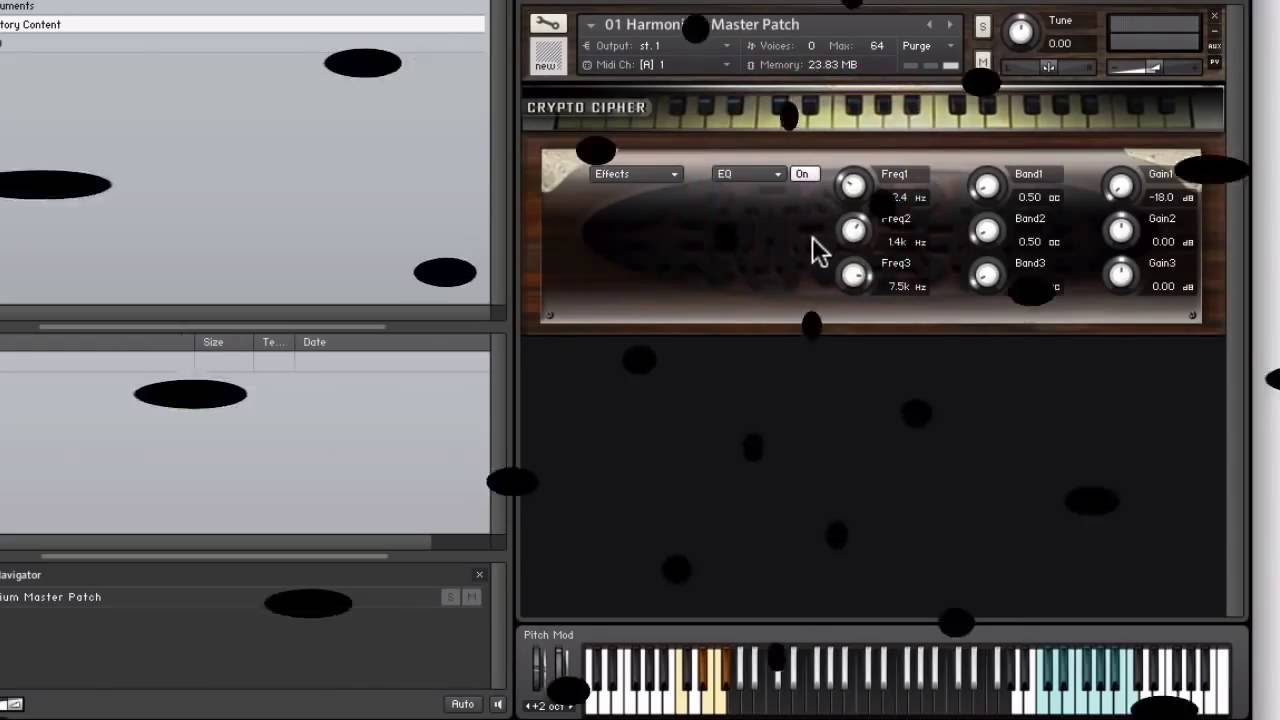Click the Gain3 value 0.00 dB
Image resolution: width=1280 pixels, height=720 pixels.
coord(1172,287)
